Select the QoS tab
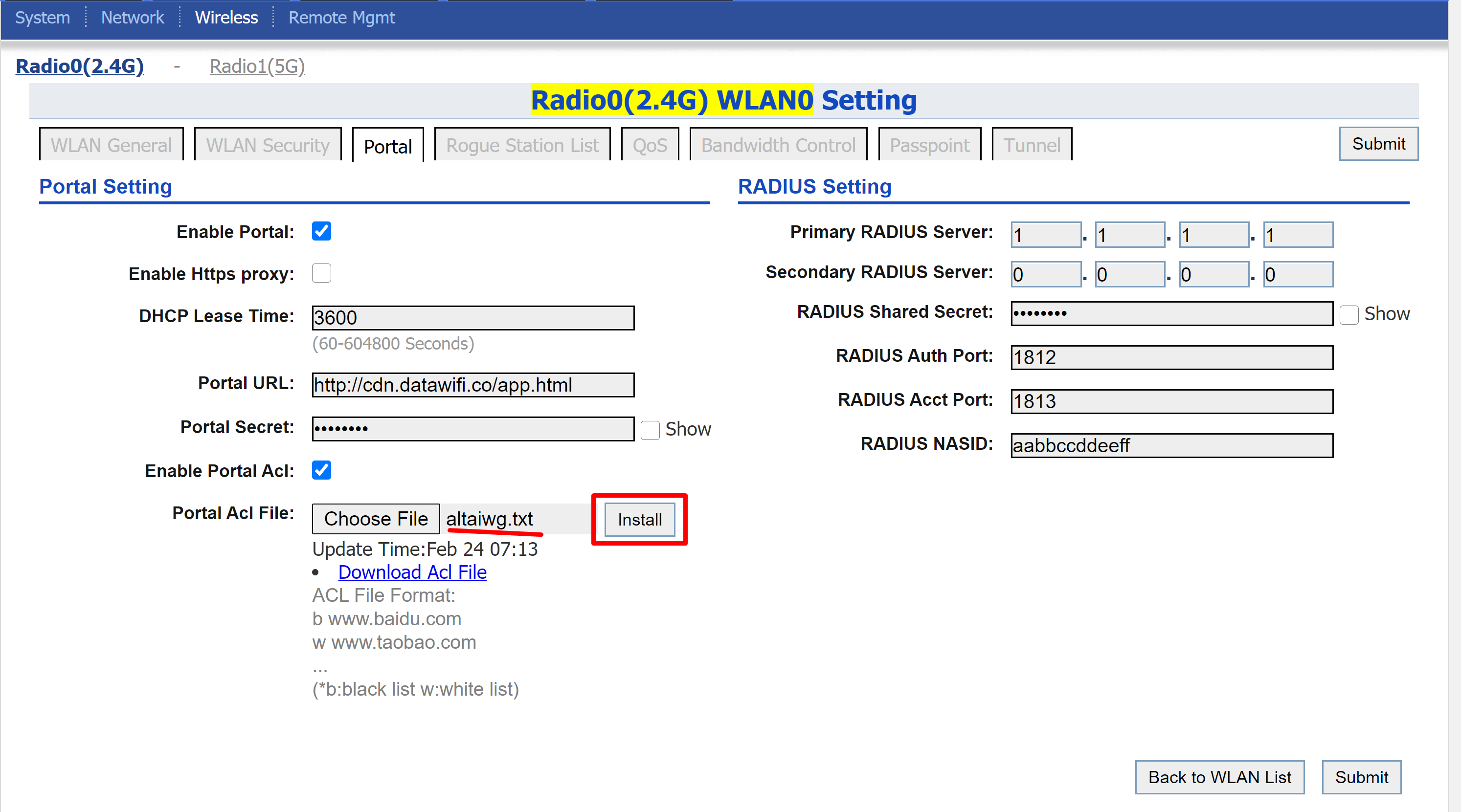 650,145
